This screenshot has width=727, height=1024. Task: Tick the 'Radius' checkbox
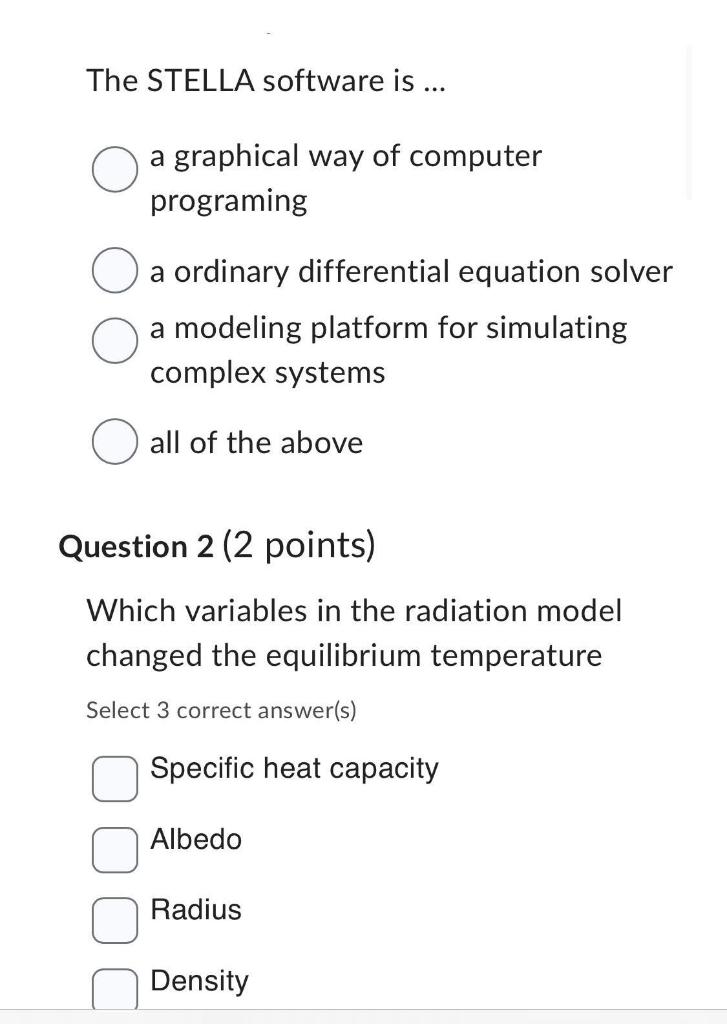click(114, 920)
